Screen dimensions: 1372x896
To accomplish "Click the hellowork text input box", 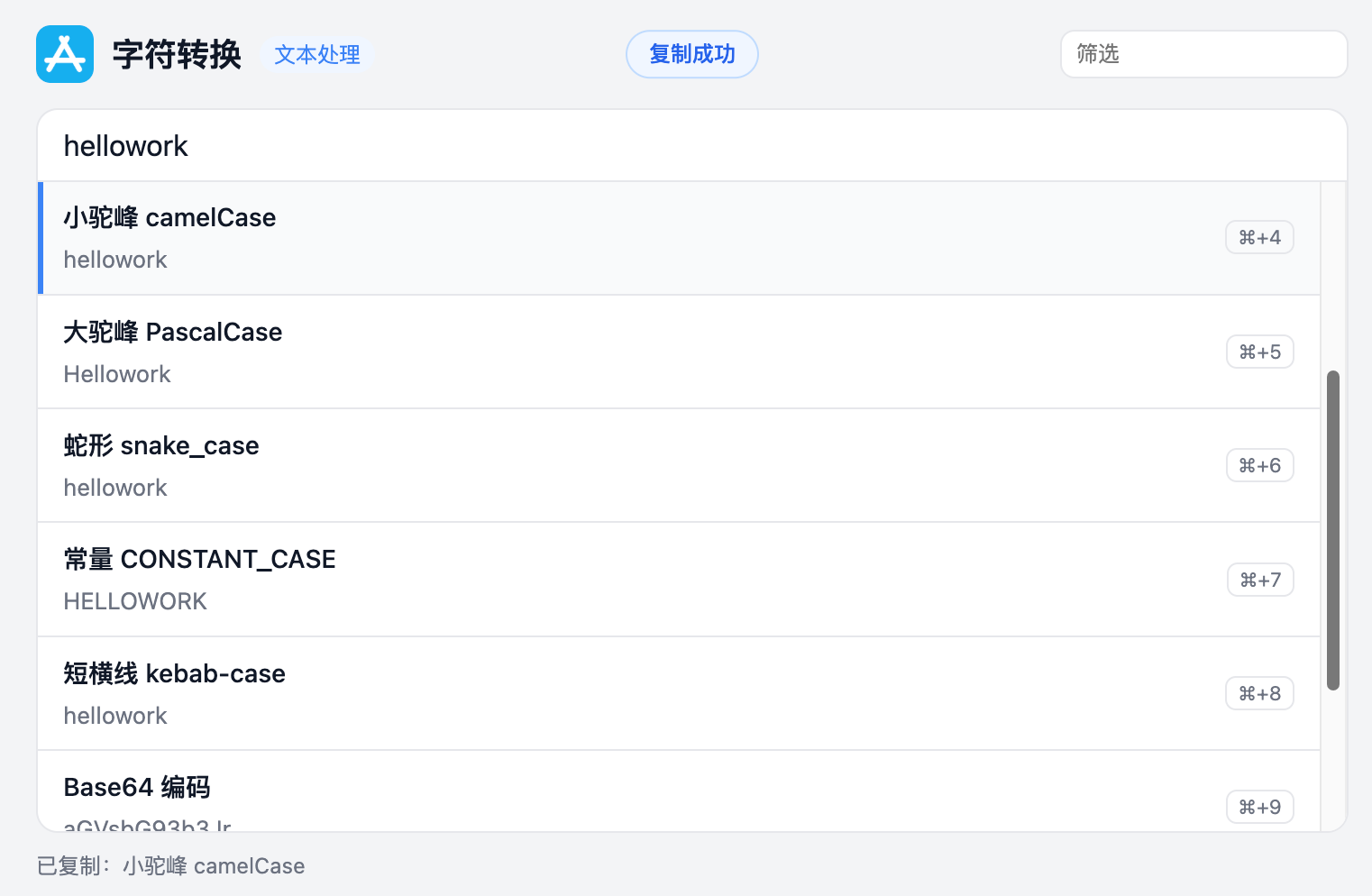I will [x=692, y=146].
